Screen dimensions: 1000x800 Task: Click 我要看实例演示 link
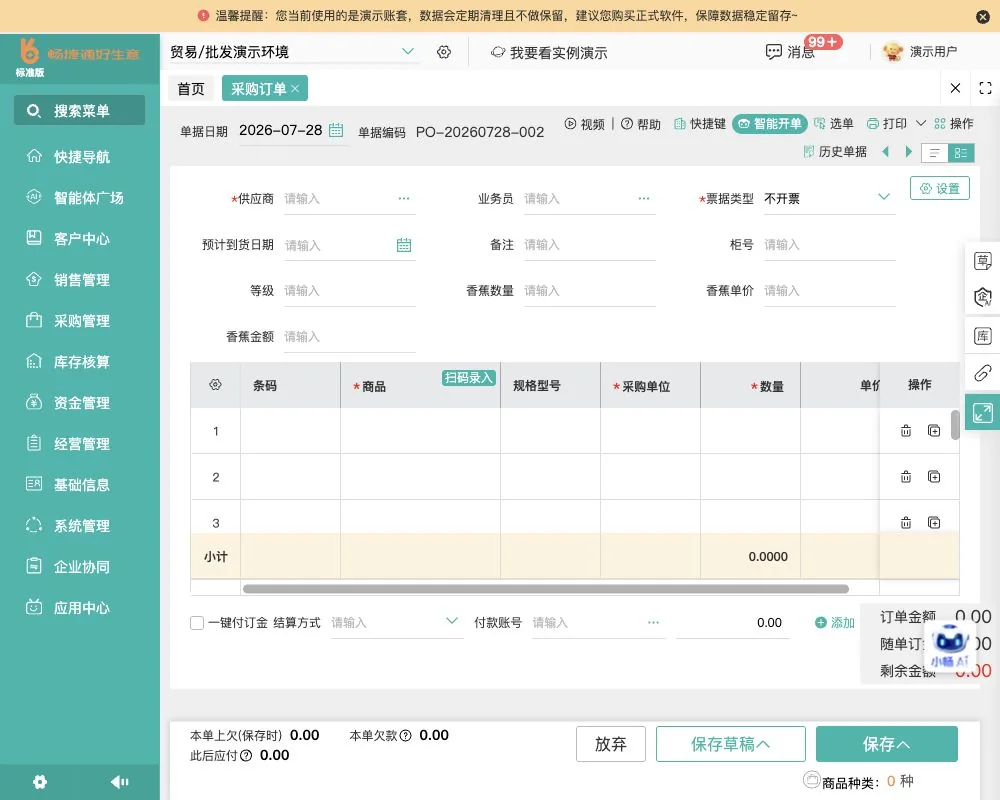click(x=548, y=52)
